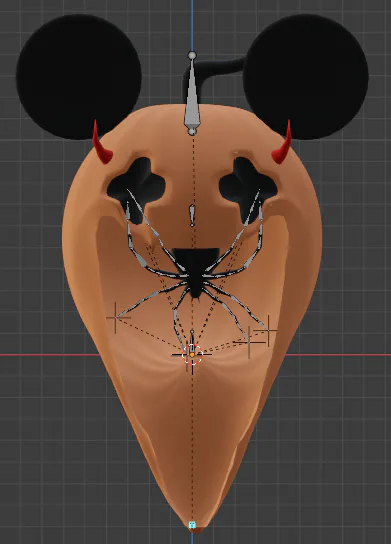Click the orange origin dot
Viewport: 391px width, 544px height.
(x=192, y=355)
